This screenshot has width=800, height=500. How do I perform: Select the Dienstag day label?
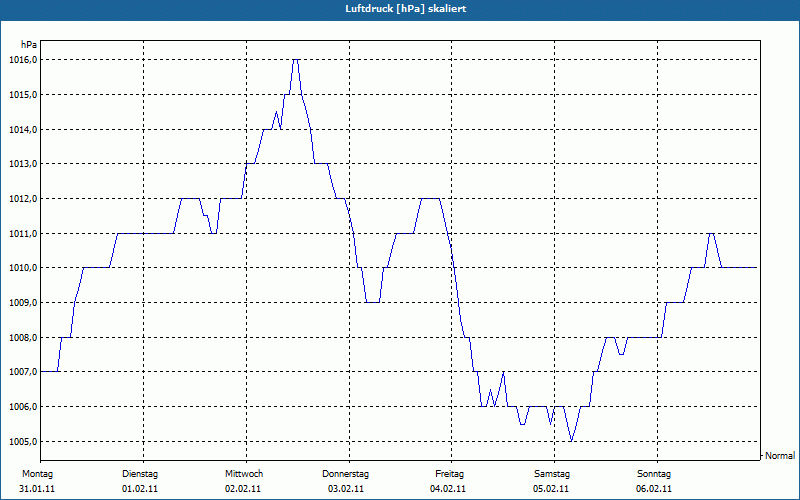(140, 474)
